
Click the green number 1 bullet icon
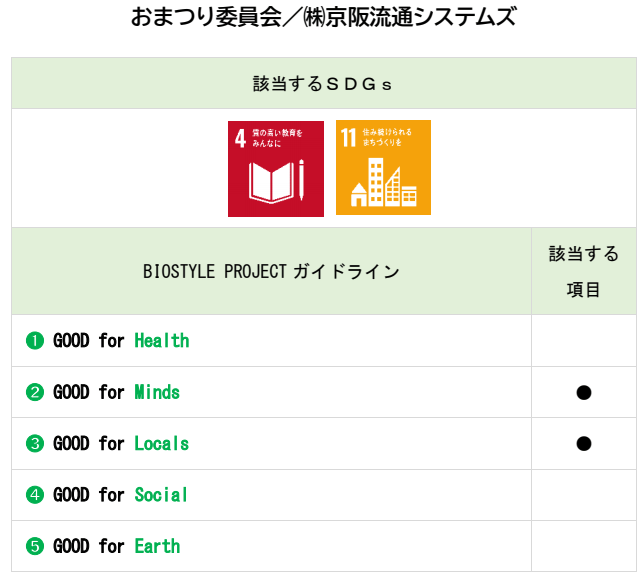click(x=35, y=341)
